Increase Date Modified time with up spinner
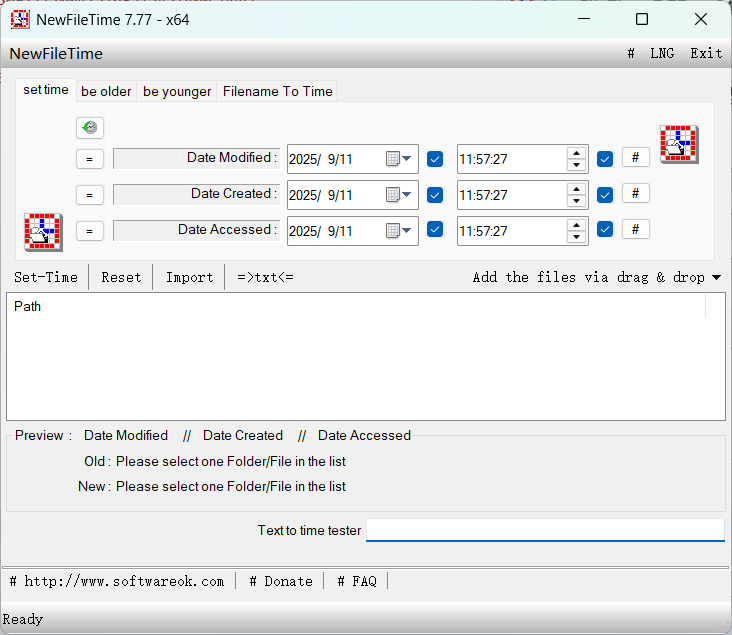 (x=577, y=153)
